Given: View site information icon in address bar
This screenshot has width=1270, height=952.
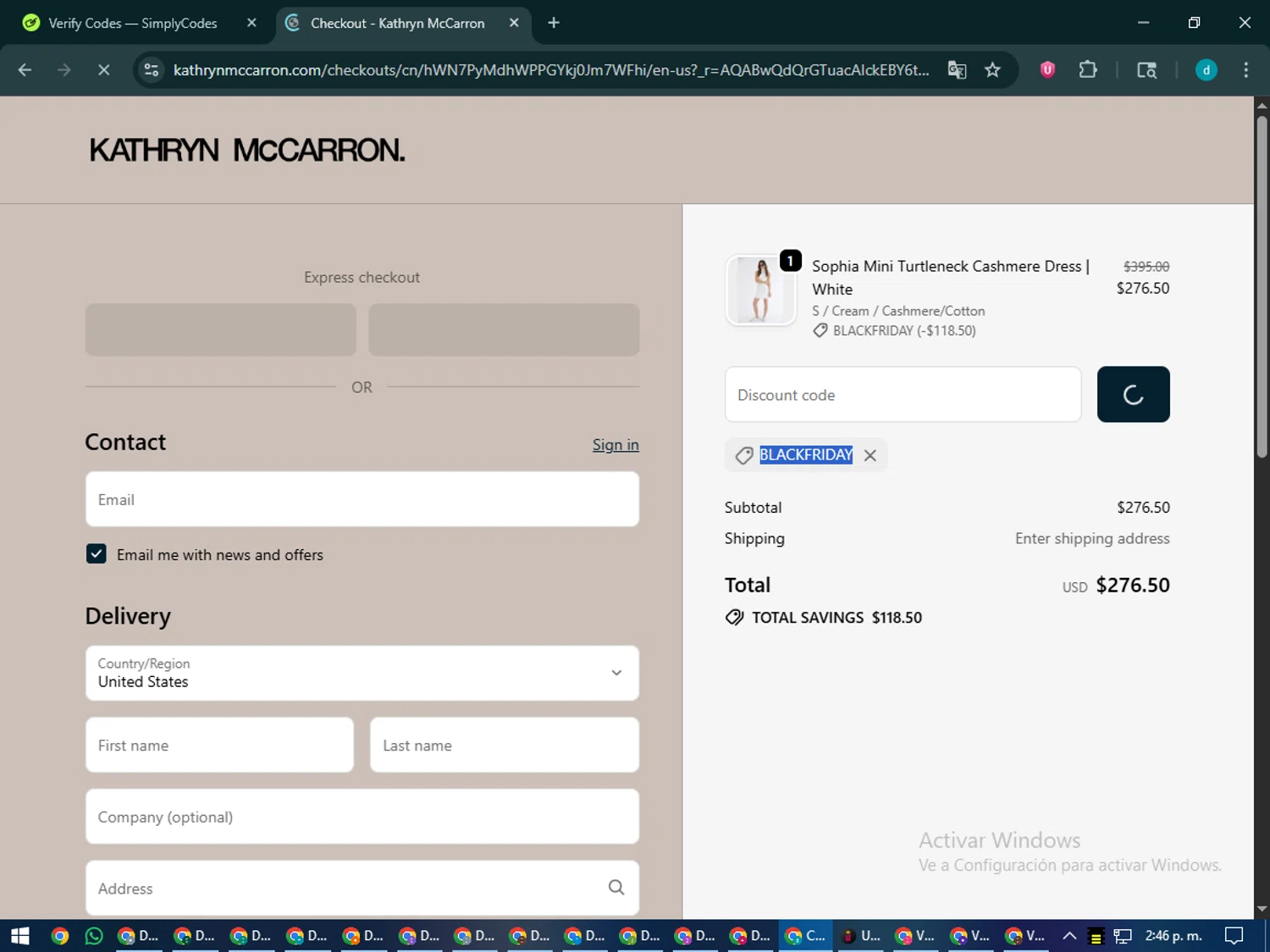Looking at the screenshot, I should (152, 70).
